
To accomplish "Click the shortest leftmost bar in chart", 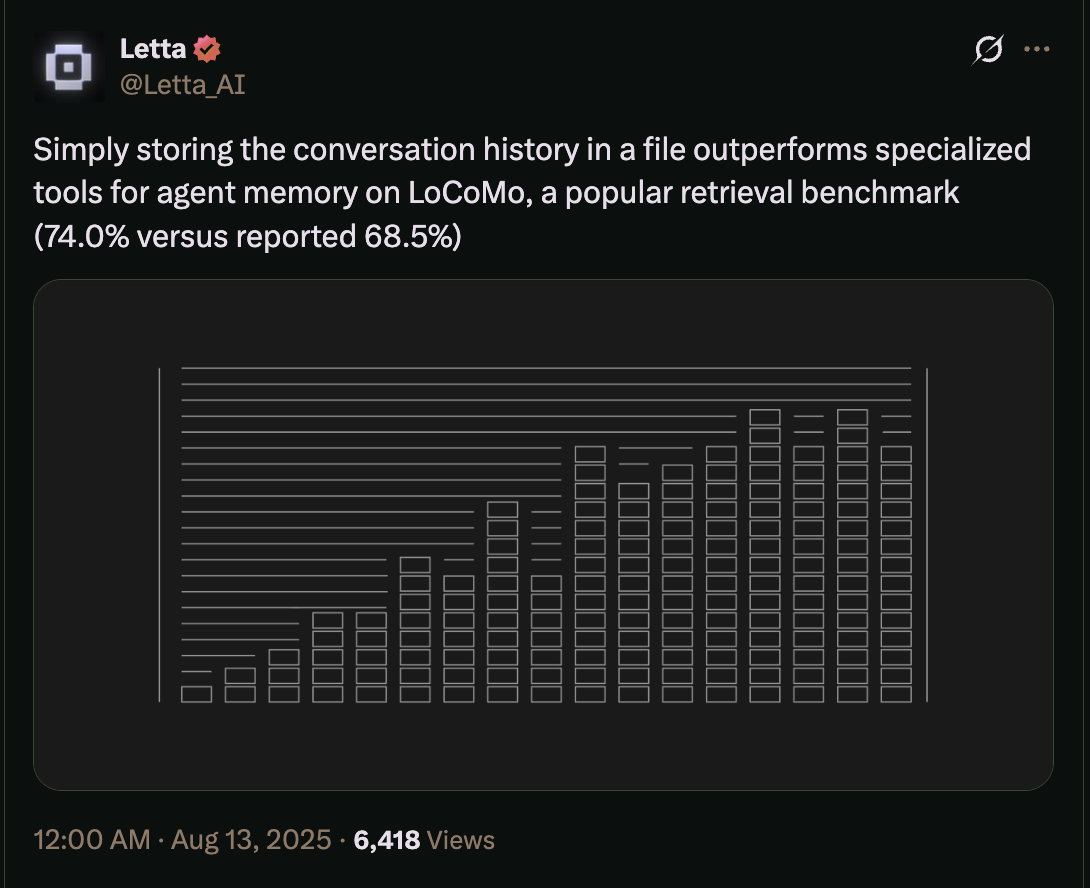I will (196, 694).
